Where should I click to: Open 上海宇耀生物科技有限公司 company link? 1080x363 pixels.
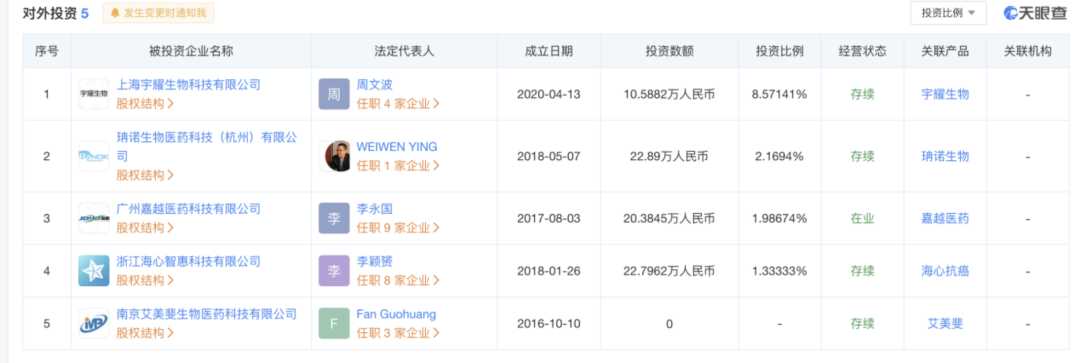click(189, 85)
